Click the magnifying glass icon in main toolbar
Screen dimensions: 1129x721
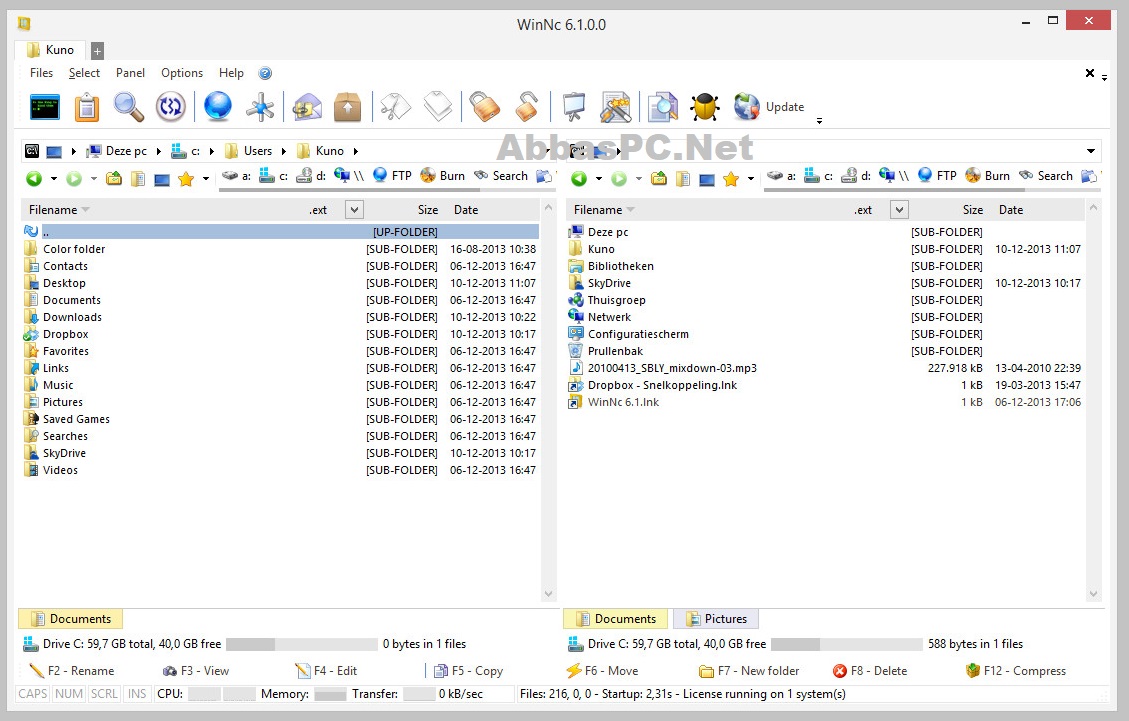[x=129, y=107]
